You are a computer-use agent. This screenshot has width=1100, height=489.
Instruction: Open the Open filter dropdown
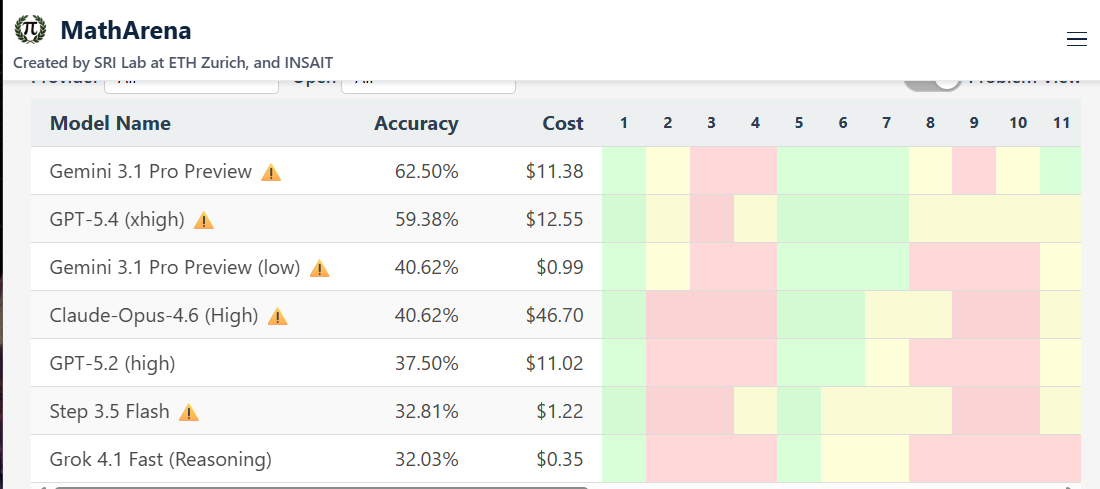click(429, 86)
